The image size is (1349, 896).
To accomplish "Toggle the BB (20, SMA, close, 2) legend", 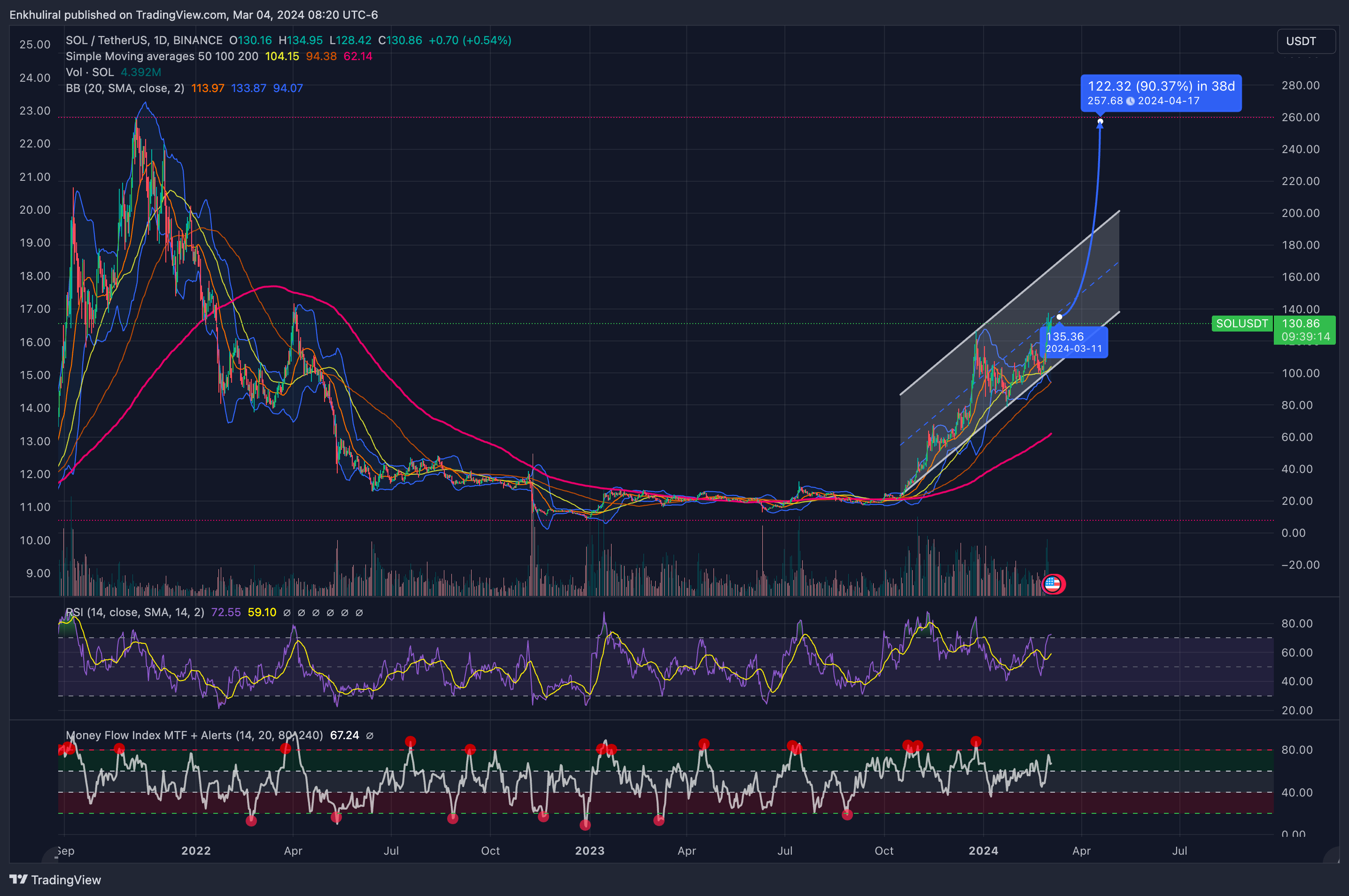I will [x=124, y=88].
